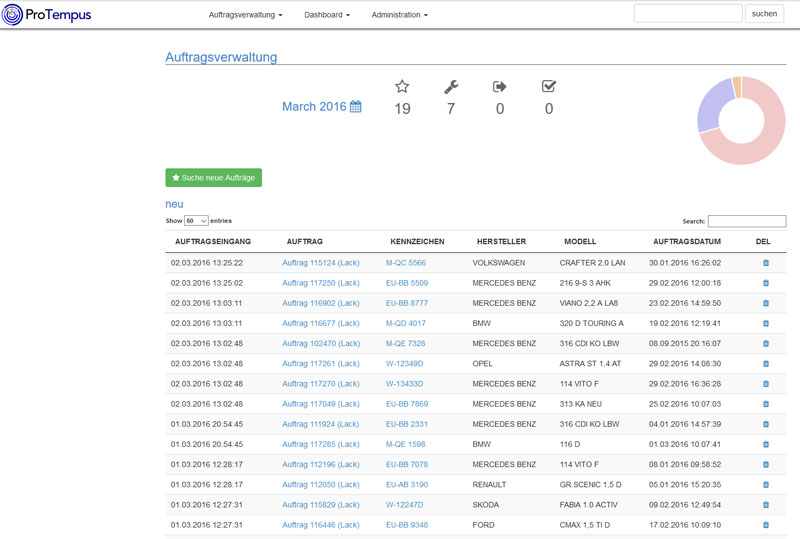
Task: Click the wrench icon above 7
Action: tap(451, 87)
